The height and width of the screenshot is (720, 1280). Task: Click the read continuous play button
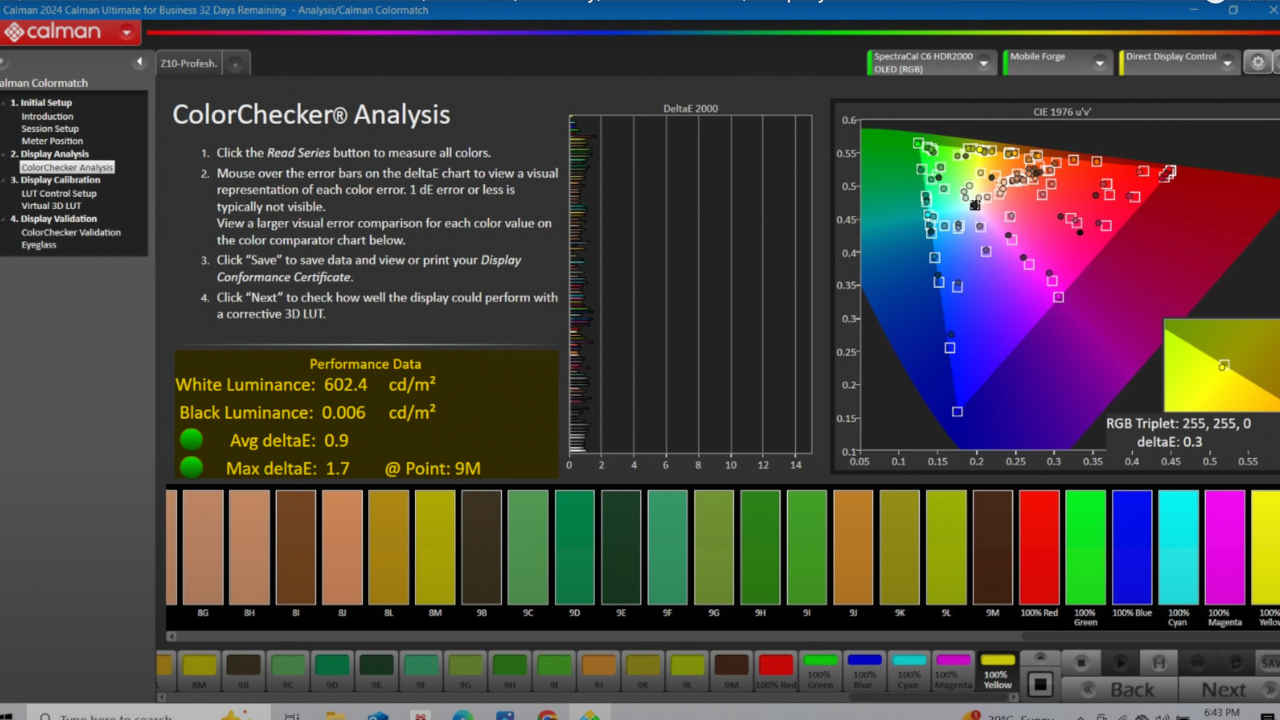point(1119,662)
